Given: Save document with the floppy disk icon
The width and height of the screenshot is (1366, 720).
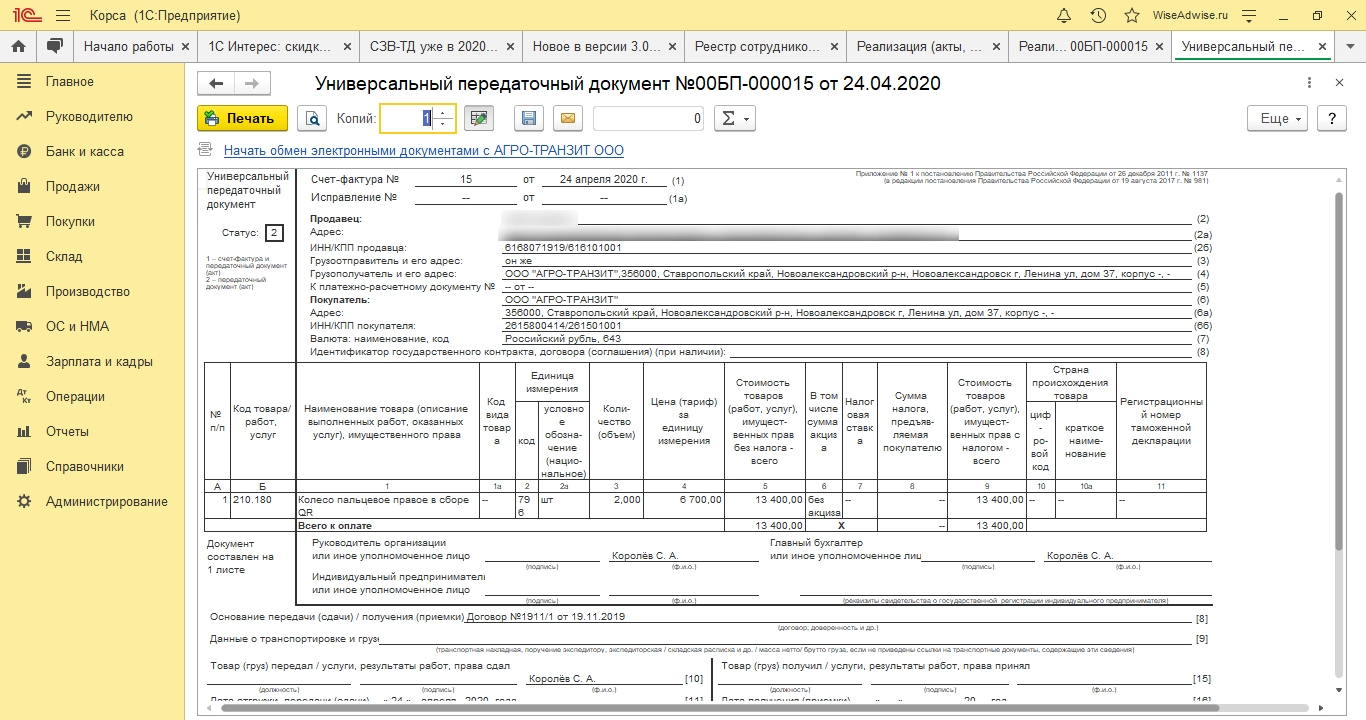Looking at the screenshot, I should point(529,118).
